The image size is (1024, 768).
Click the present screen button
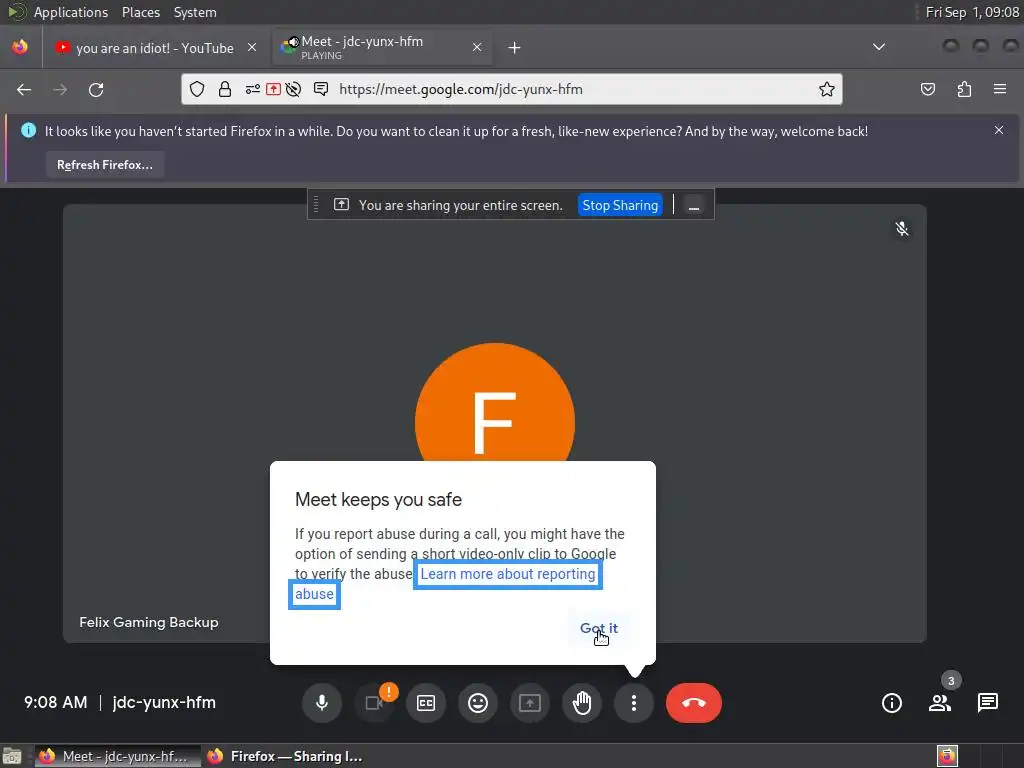tap(530, 703)
